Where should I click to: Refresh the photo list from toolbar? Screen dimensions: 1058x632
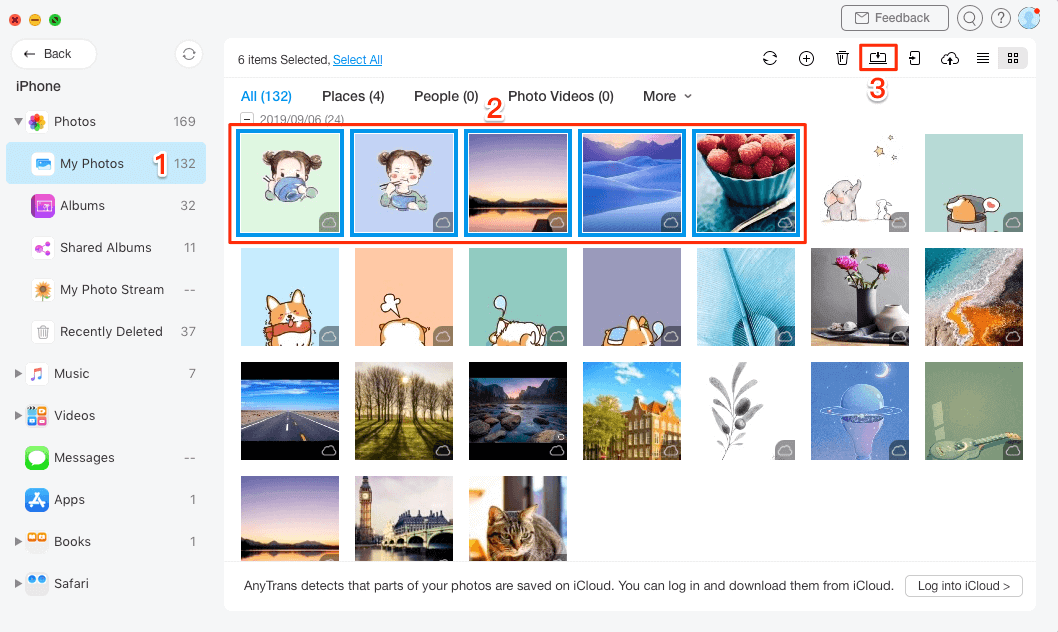tap(769, 58)
